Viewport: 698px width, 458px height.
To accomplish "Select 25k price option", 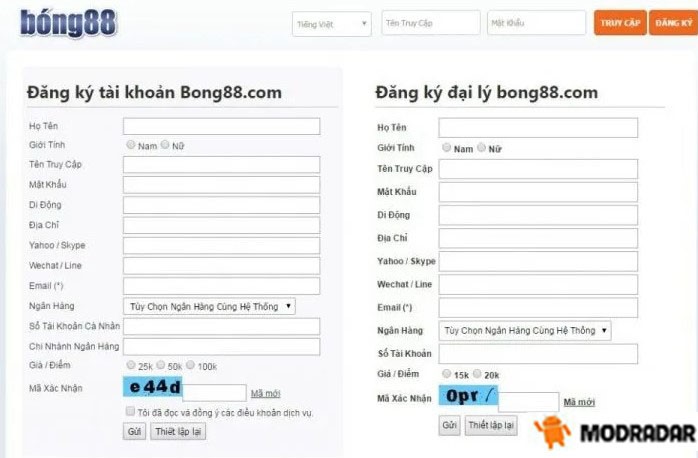I will point(130,365).
